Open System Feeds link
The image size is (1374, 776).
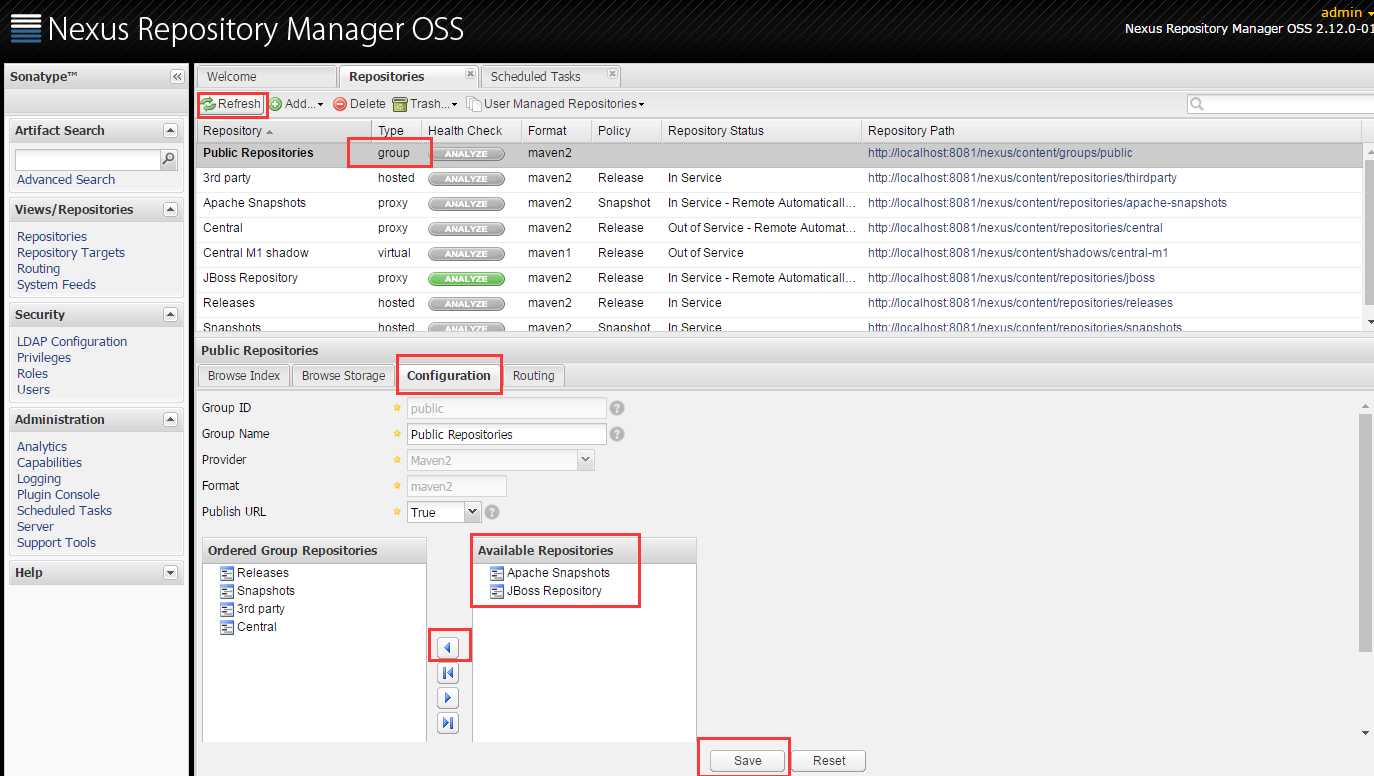(57, 285)
